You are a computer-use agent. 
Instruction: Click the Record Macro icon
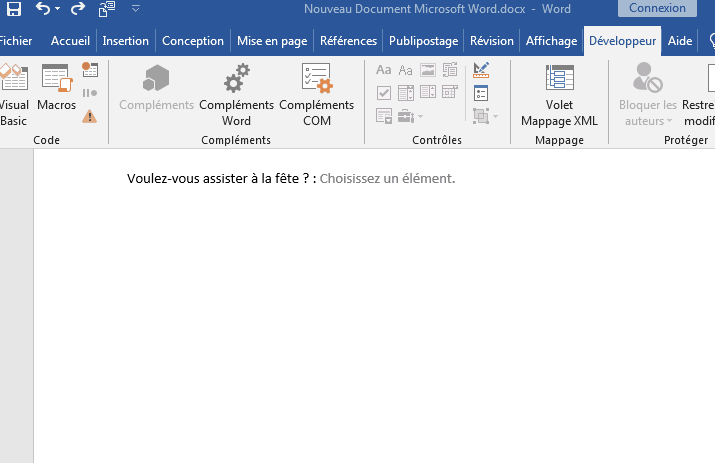coord(90,70)
